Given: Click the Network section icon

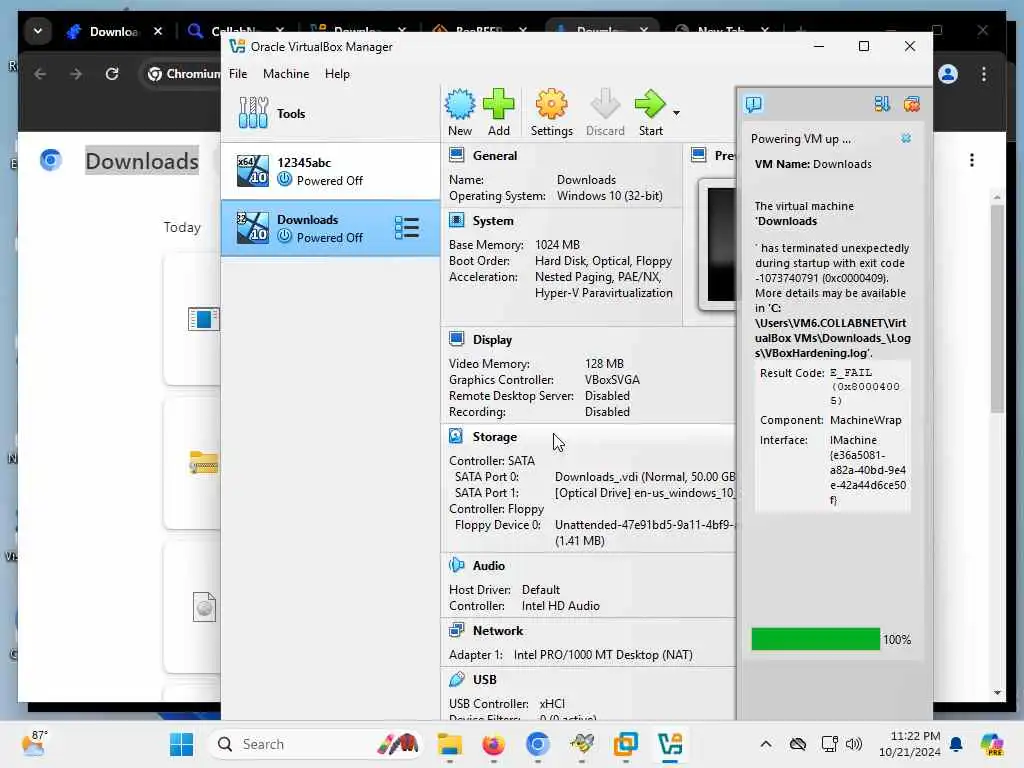Looking at the screenshot, I should [456, 630].
